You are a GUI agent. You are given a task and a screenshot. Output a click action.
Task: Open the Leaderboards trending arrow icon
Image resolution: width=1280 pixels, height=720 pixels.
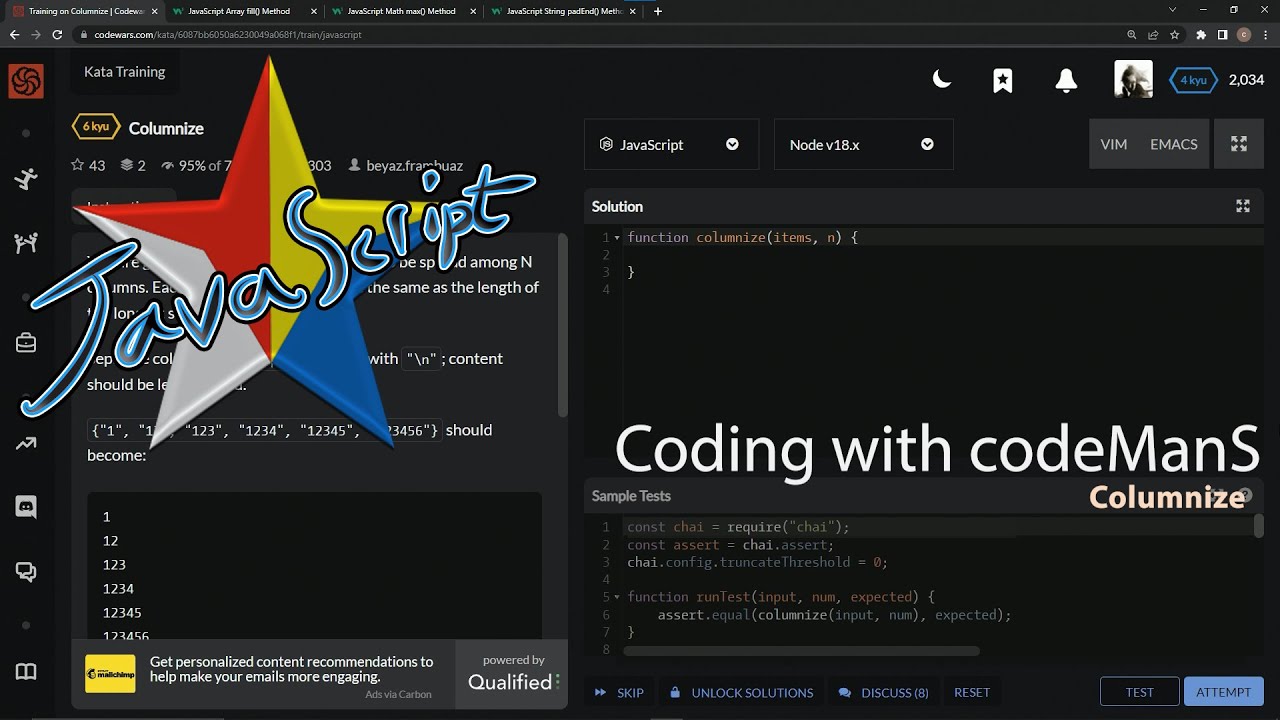tap(26, 444)
